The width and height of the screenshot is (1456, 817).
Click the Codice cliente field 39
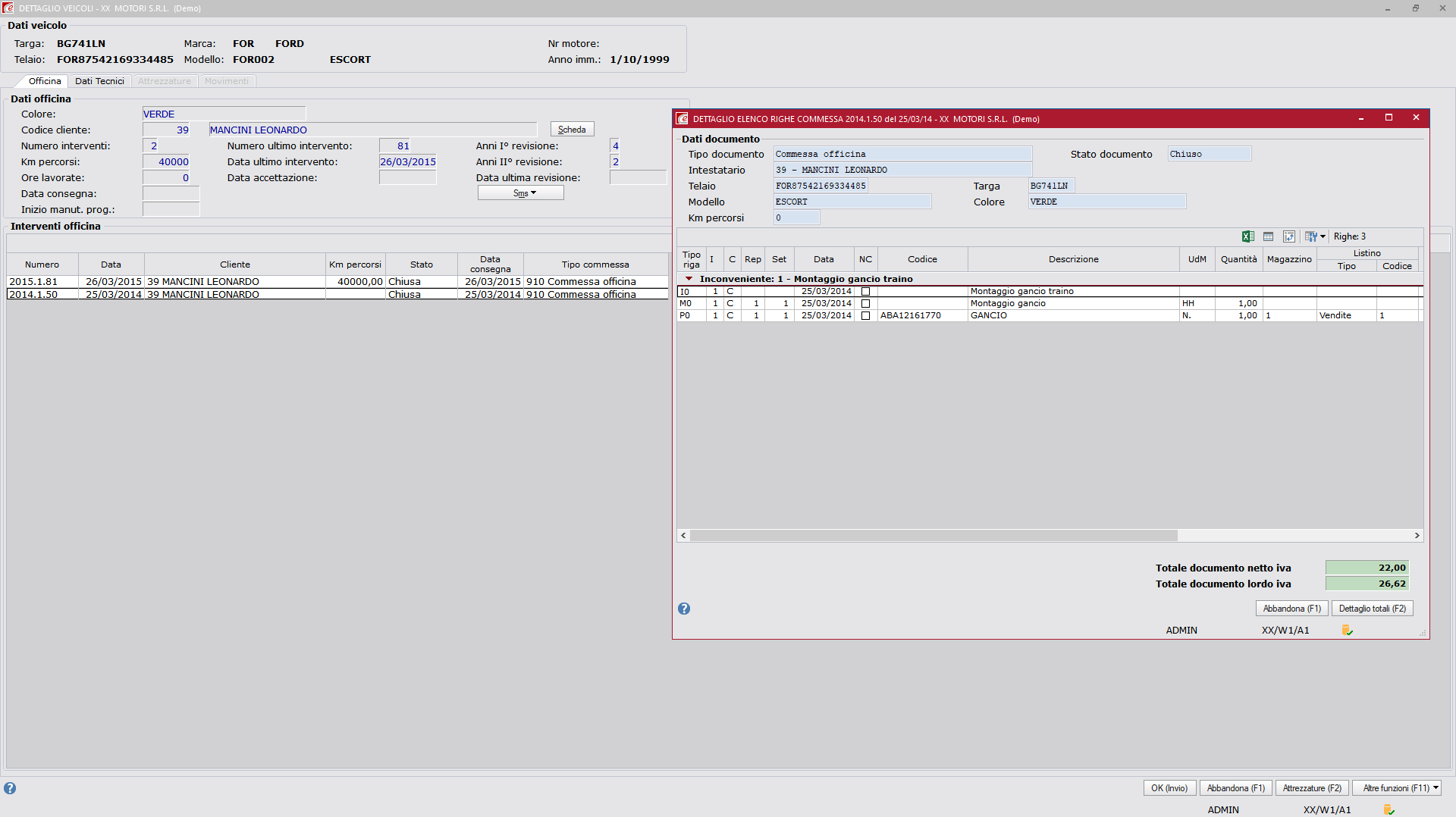(166, 130)
